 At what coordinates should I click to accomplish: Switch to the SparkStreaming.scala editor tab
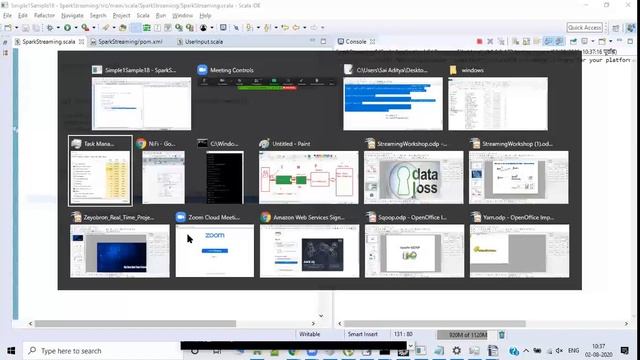(49, 42)
